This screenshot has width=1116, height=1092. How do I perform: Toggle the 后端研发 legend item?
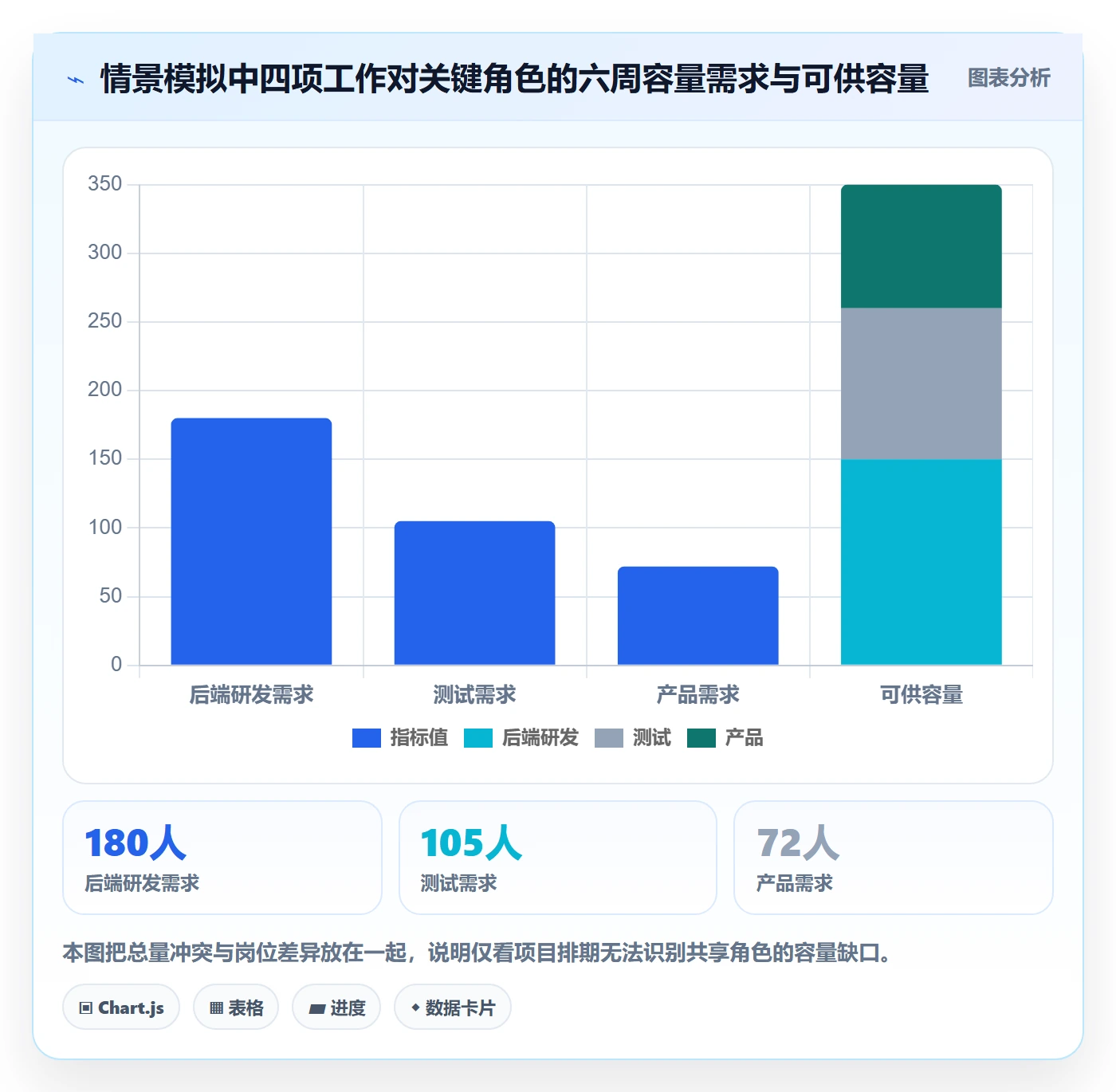[x=521, y=738]
